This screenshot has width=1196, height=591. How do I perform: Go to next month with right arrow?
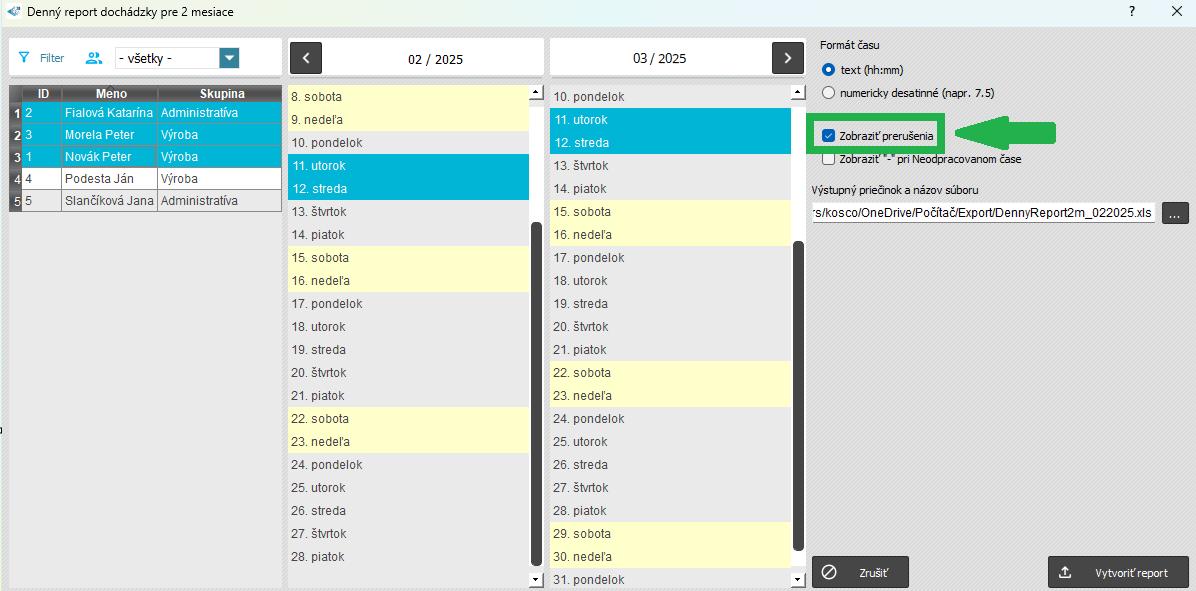[788, 58]
